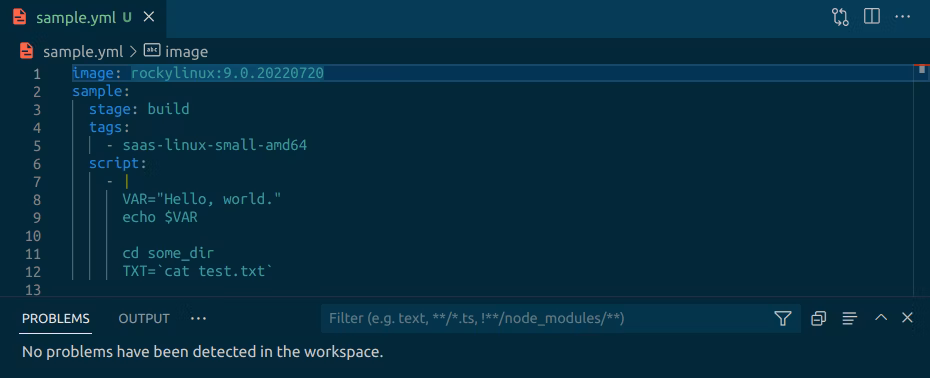The image size is (930, 378).
Task: Close the bottom panel
Action: (x=907, y=318)
